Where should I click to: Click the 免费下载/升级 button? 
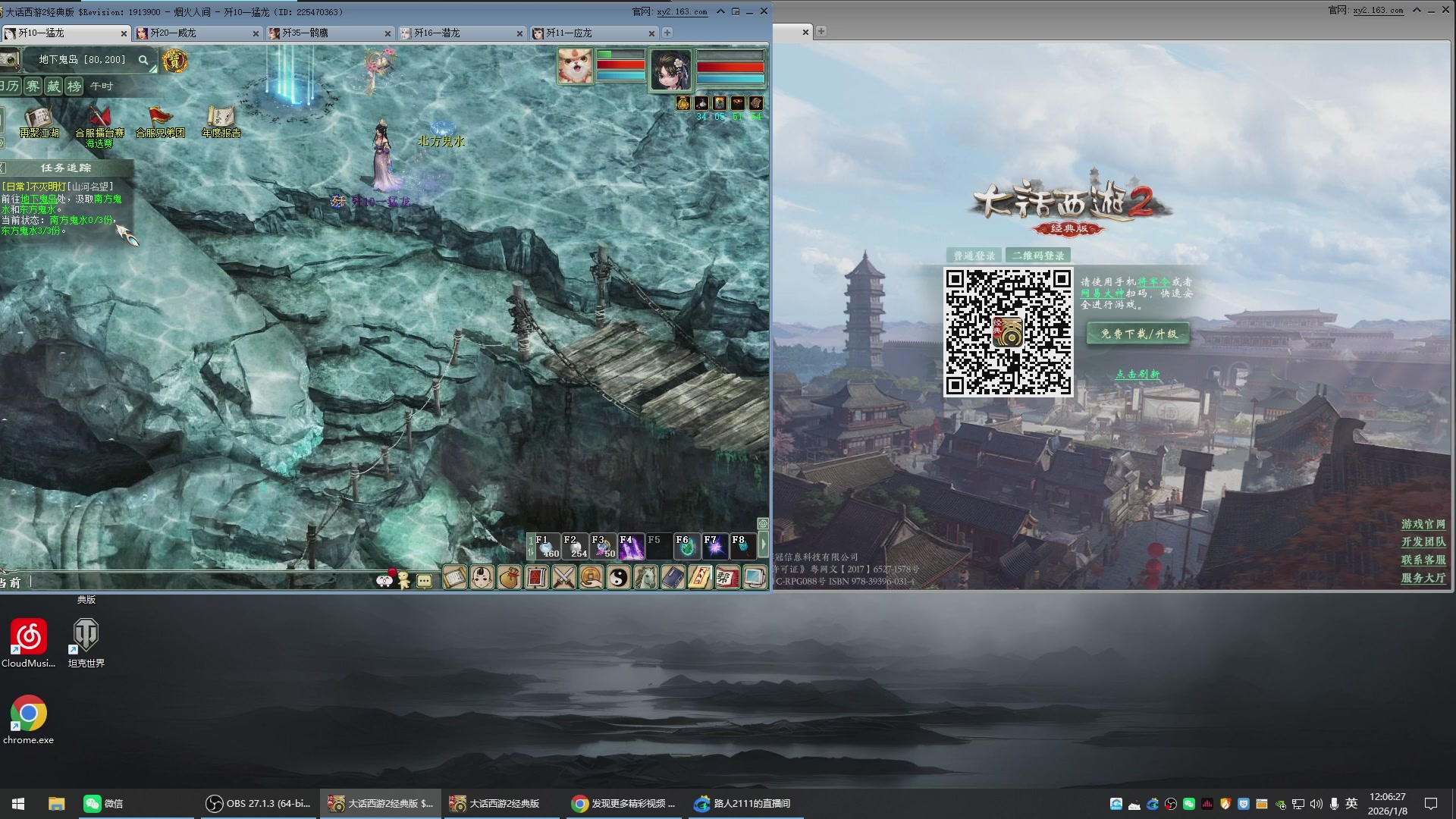pyautogui.click(x=1138, y=334)
